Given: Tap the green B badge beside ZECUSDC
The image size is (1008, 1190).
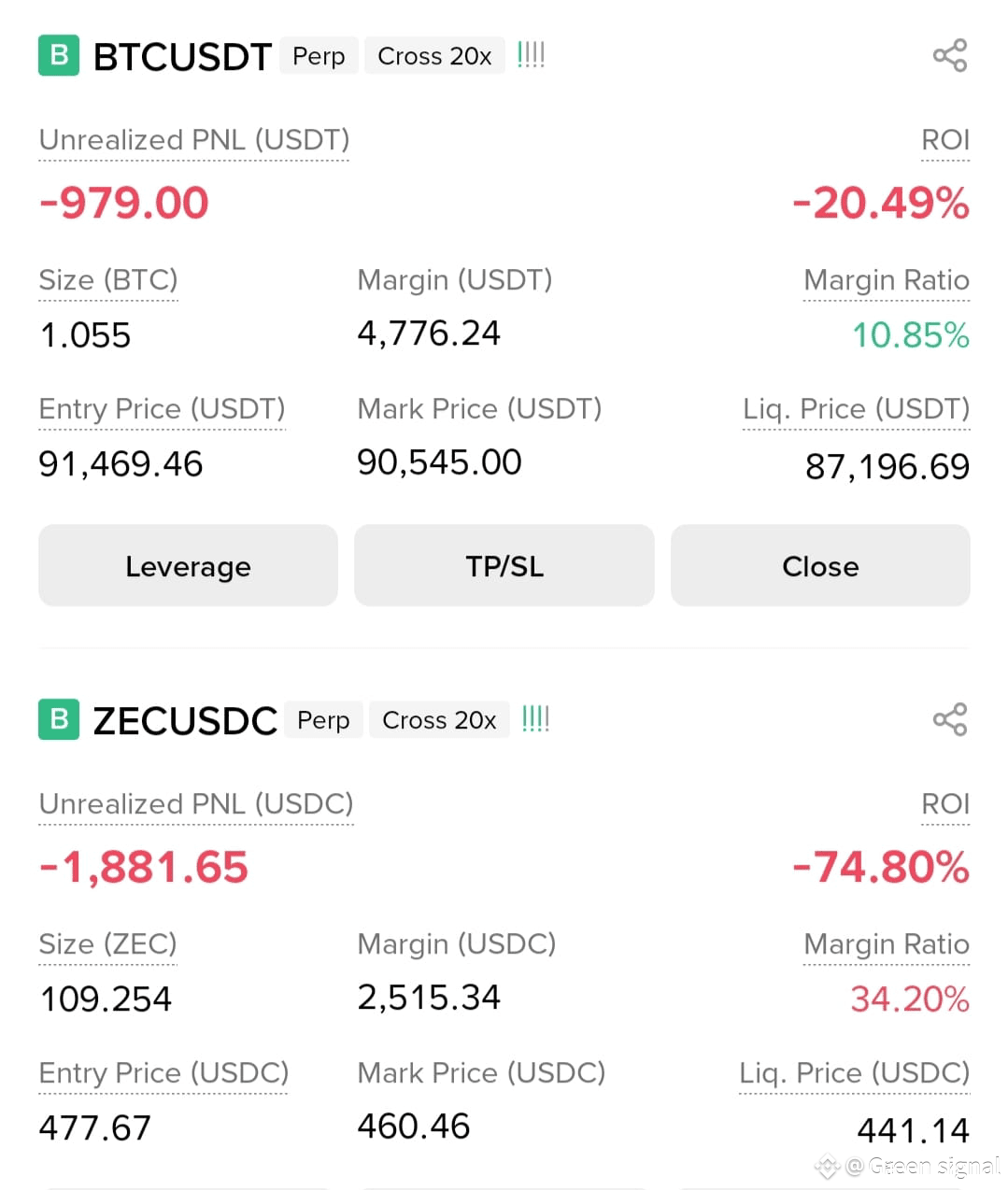Looking at the screenshot, I should (x=59, y=719).
